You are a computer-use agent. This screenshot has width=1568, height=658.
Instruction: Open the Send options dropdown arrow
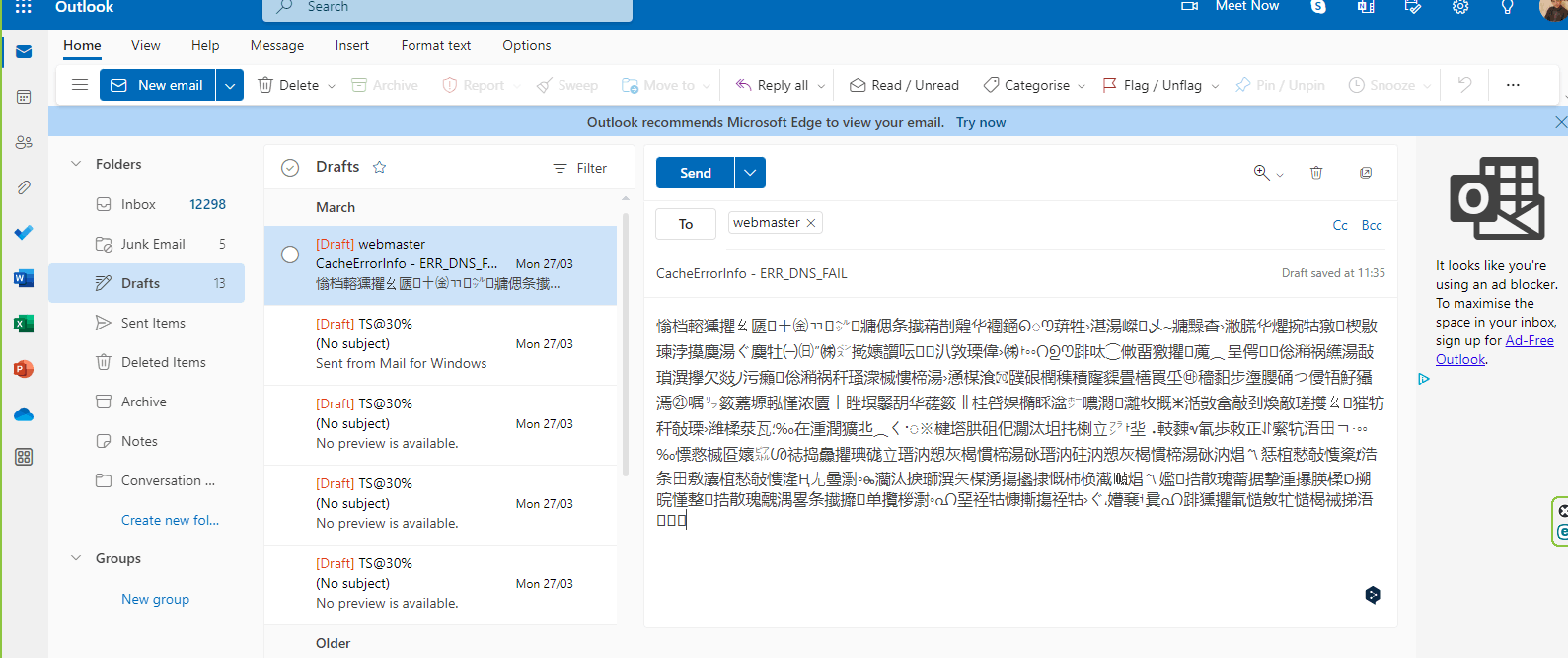[x=750, y=173]
